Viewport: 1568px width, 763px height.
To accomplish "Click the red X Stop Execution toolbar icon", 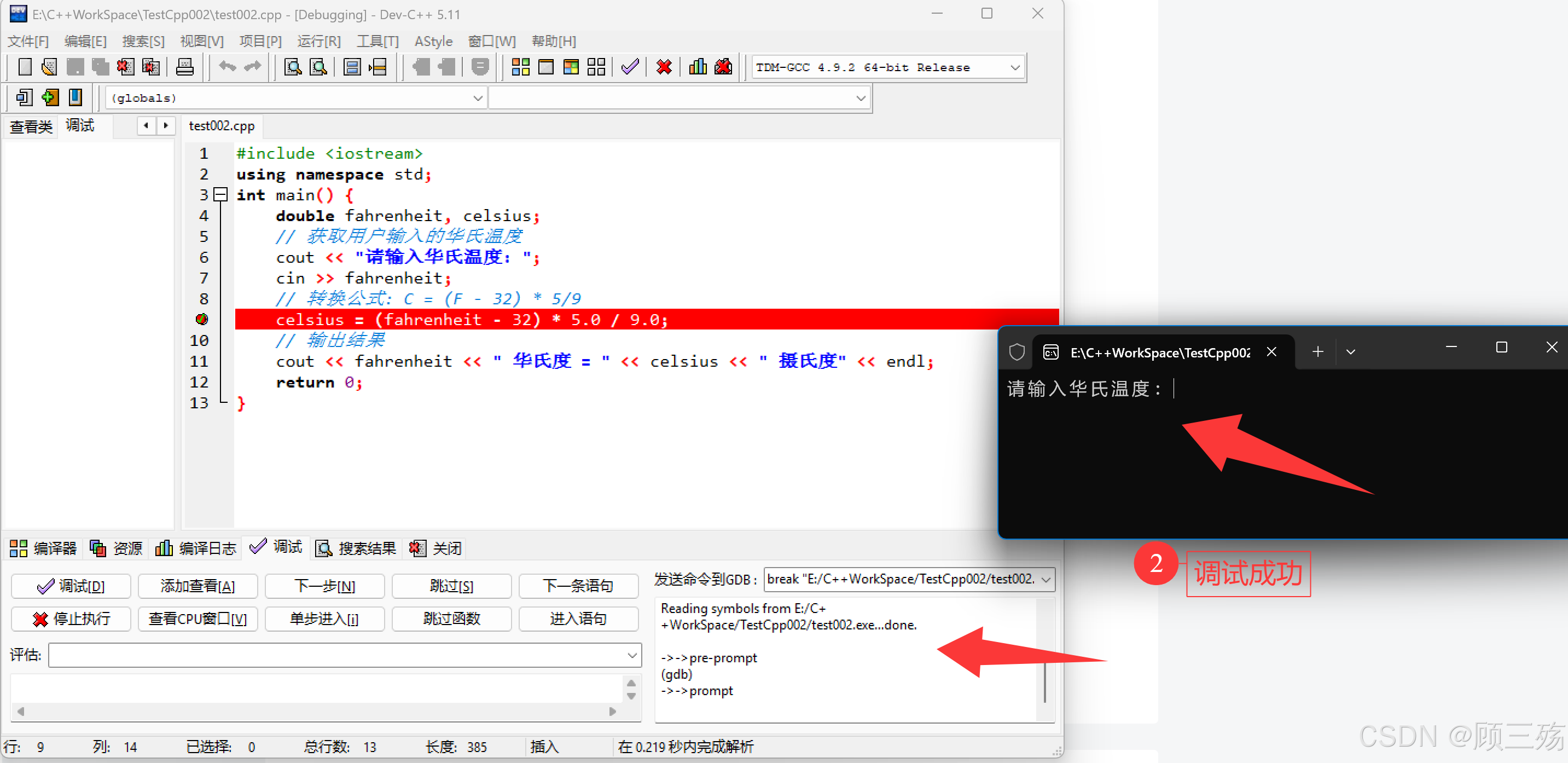I will pos(664,67).
